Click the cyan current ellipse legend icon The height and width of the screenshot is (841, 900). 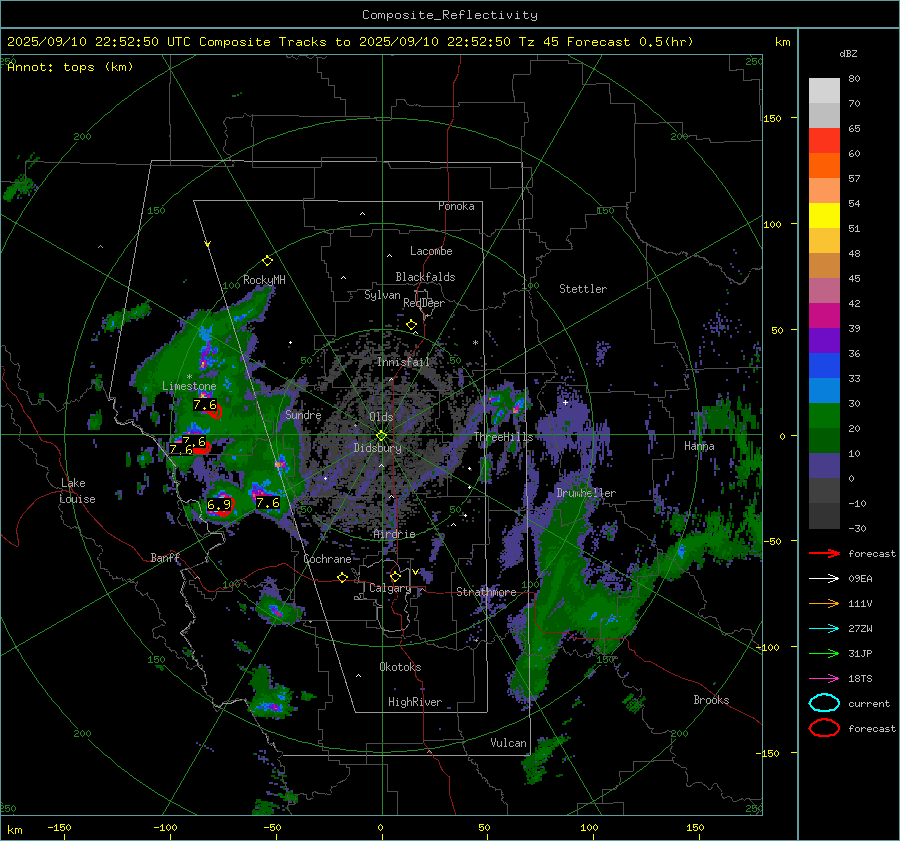[x=824, y=703]
